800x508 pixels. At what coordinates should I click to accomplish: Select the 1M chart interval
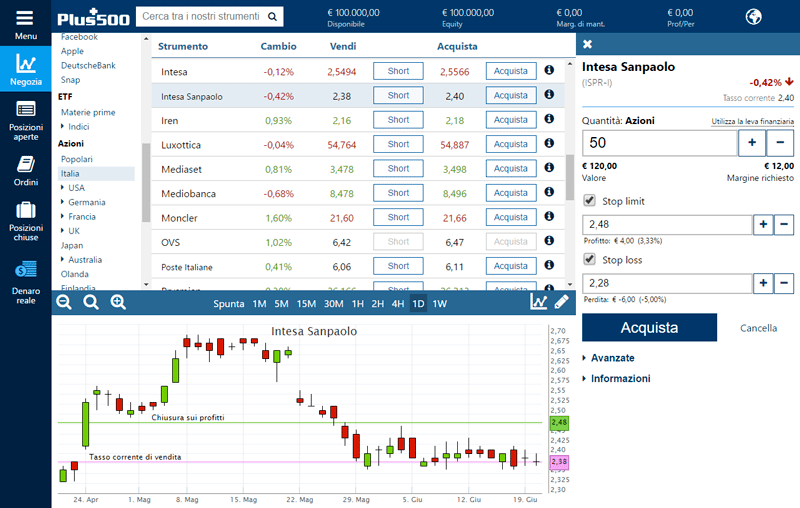[259, 304]
